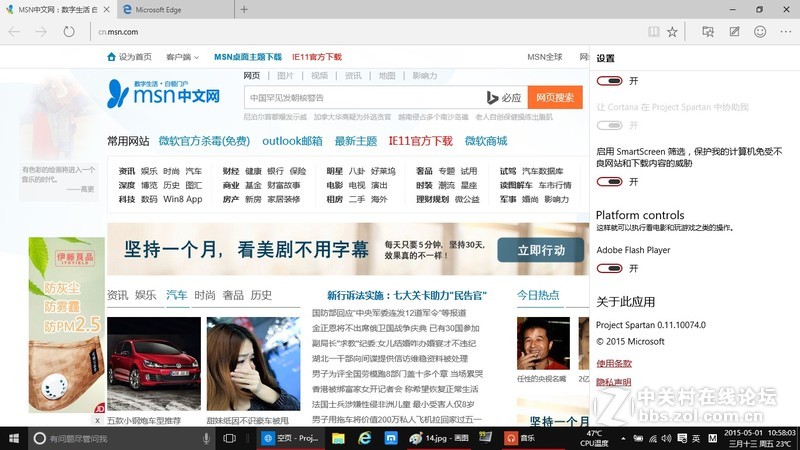800x450 pixels.
Task: Close the MSN中文网 tab
Action: pyautogui.click(x=106, y=9)
